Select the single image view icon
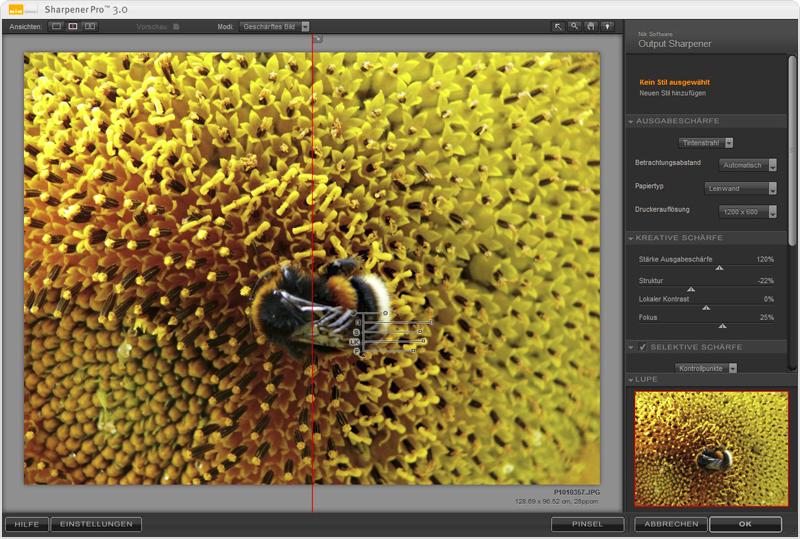 [x=56, y=27]
